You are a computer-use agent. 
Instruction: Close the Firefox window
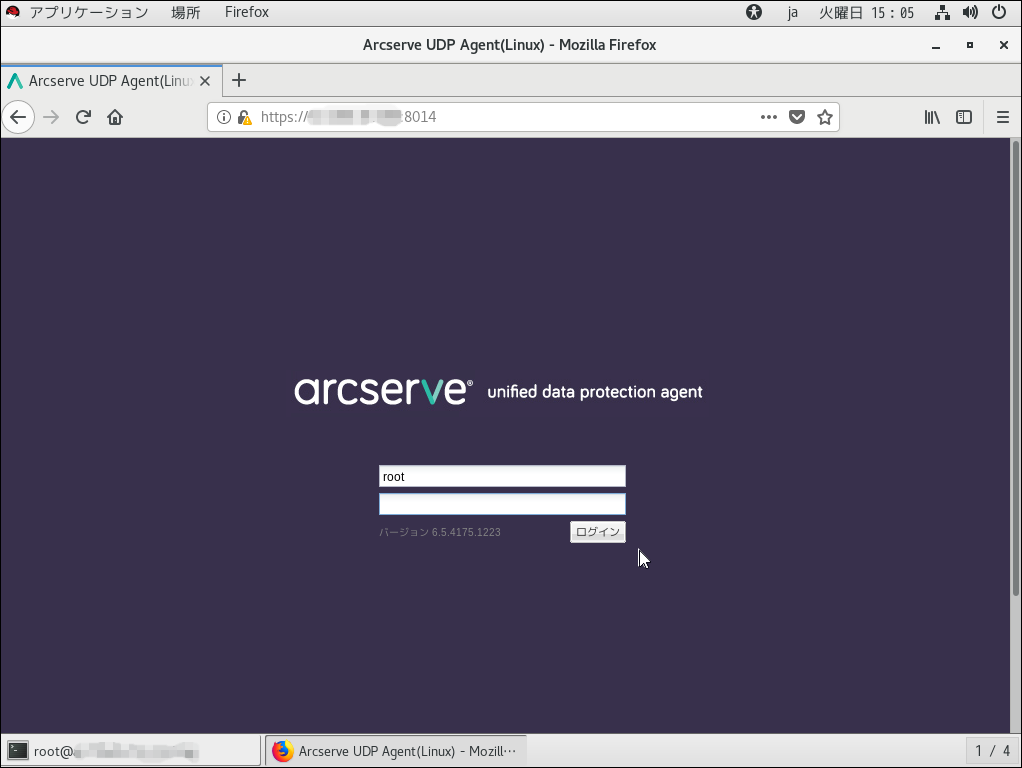coord(1004,45)
